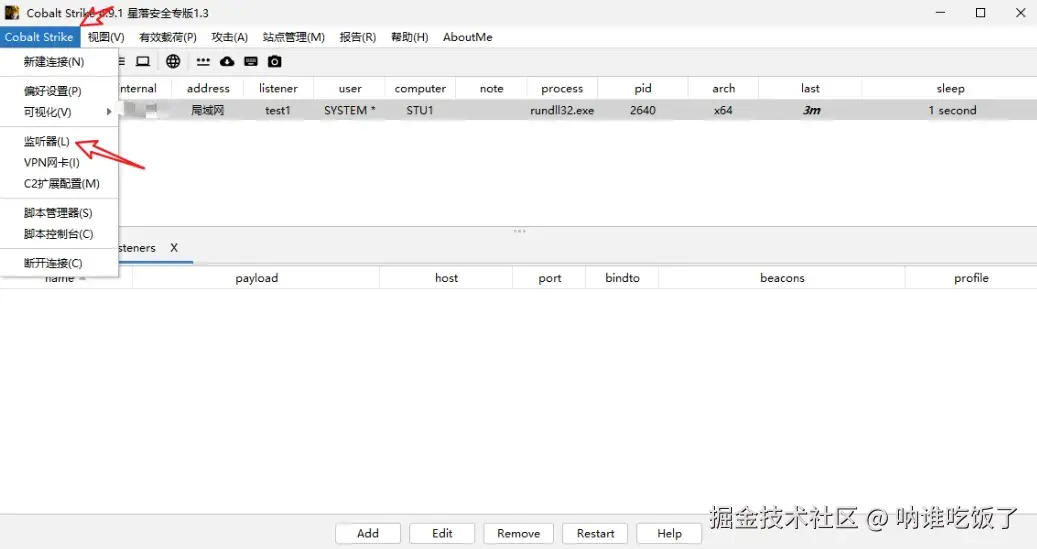Screen dimensions: 1037x549
Task: Click the profile column header
Action: pyautogui.click(x=971, y=278)
